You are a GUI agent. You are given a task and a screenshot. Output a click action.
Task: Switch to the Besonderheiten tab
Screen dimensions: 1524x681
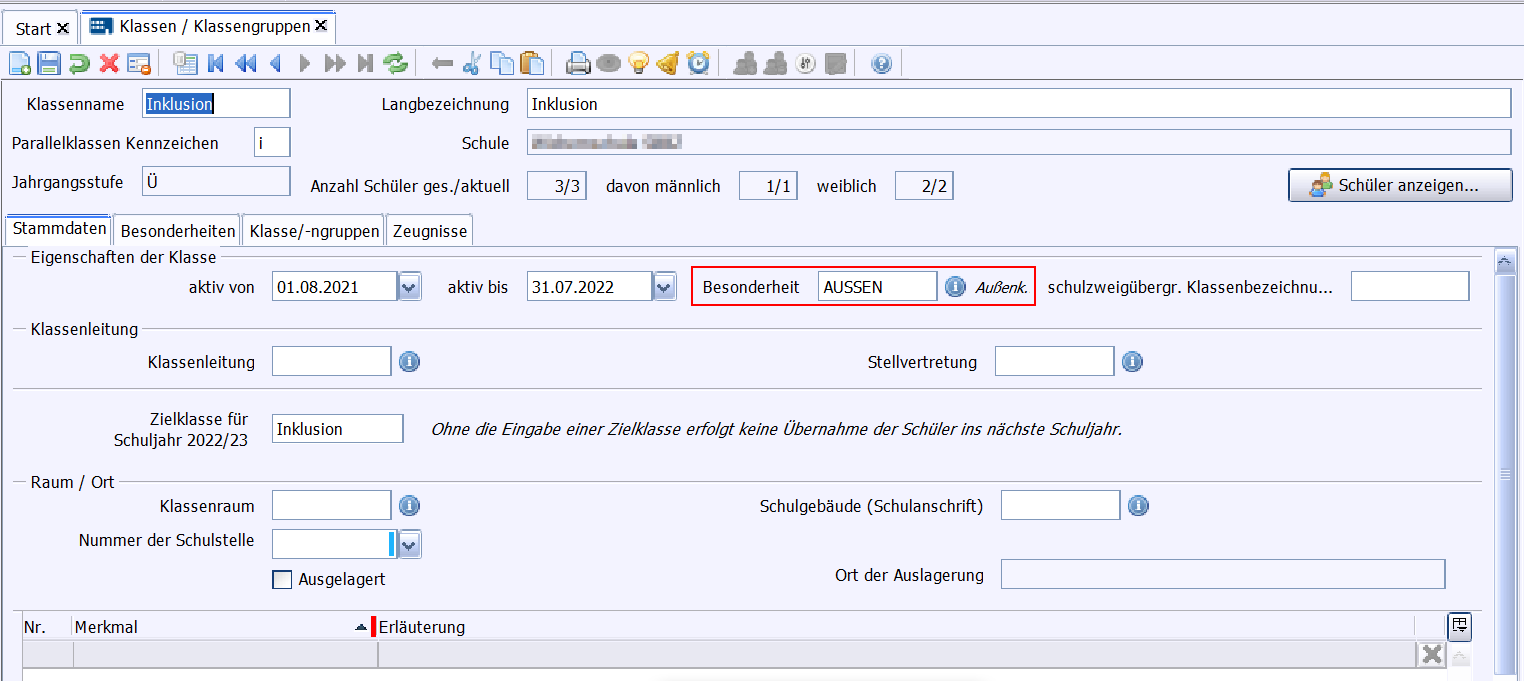(177, 231)
